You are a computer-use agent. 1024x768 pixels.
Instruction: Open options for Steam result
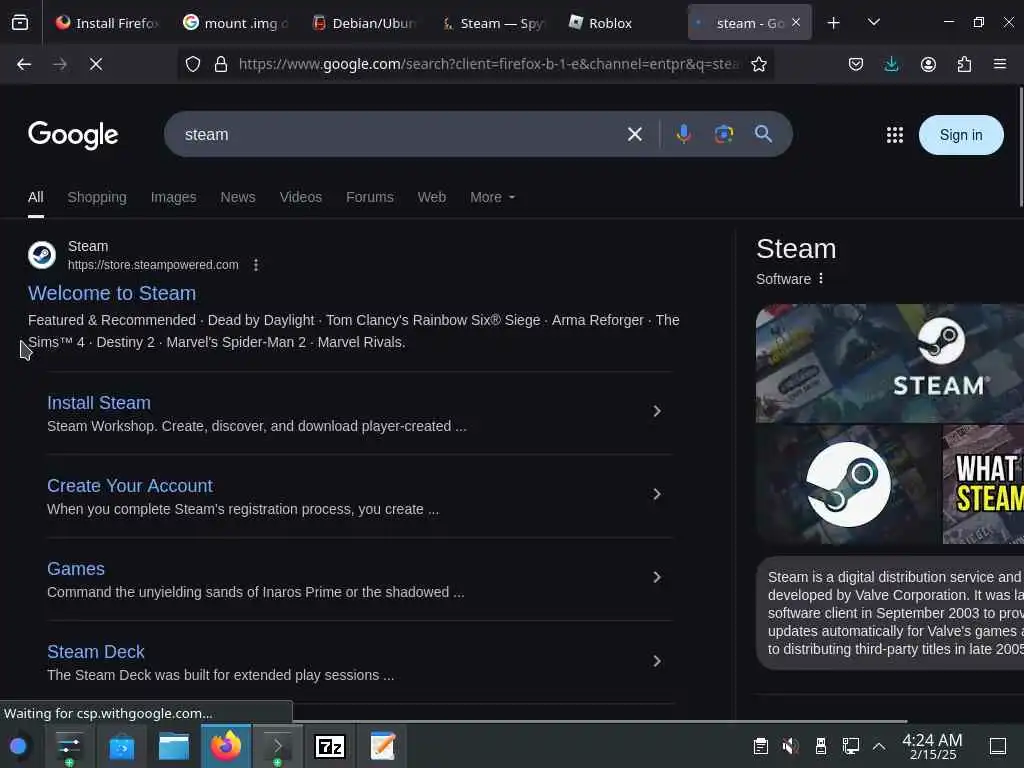click(x=256, y=265)
